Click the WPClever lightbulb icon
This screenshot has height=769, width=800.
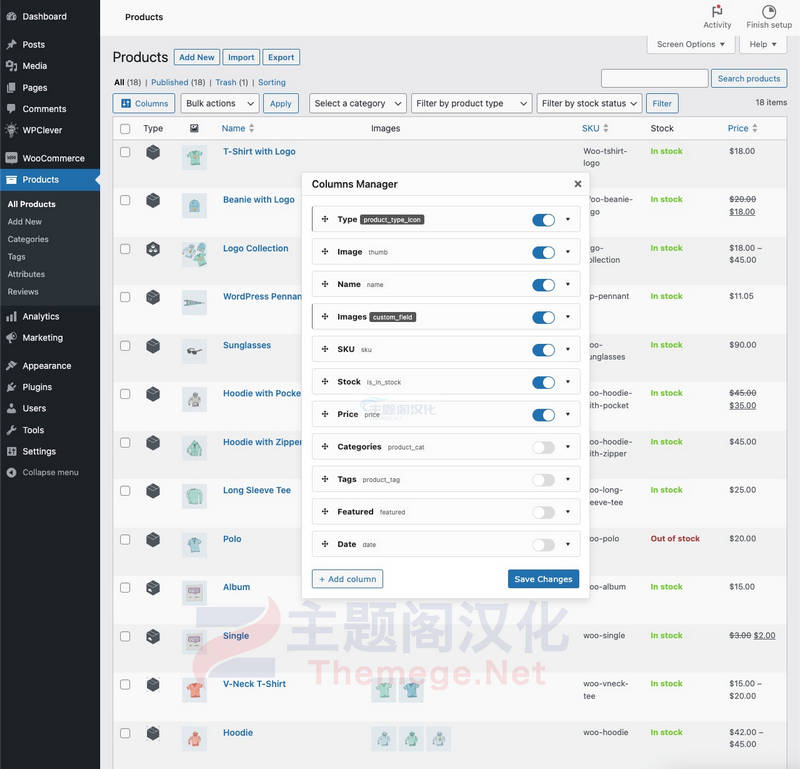point(11,130)
